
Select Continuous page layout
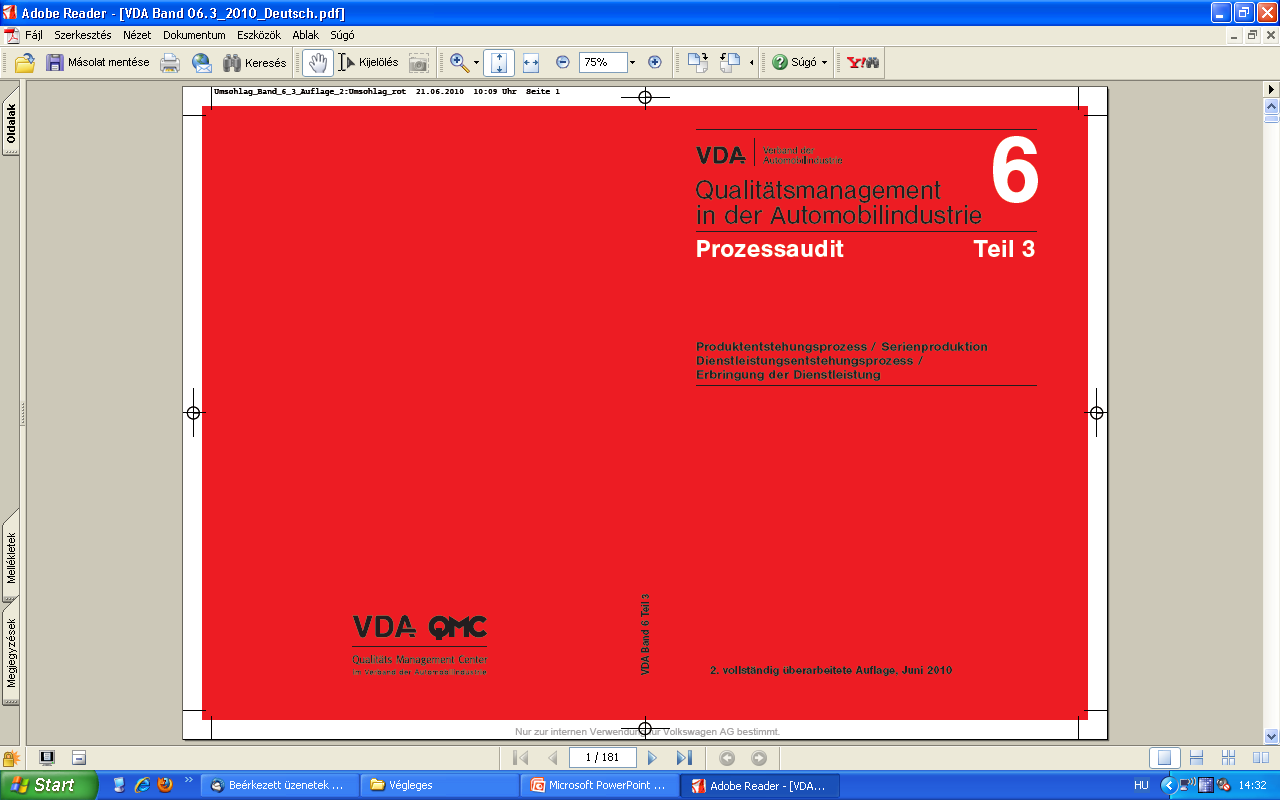coord(1196,758)
